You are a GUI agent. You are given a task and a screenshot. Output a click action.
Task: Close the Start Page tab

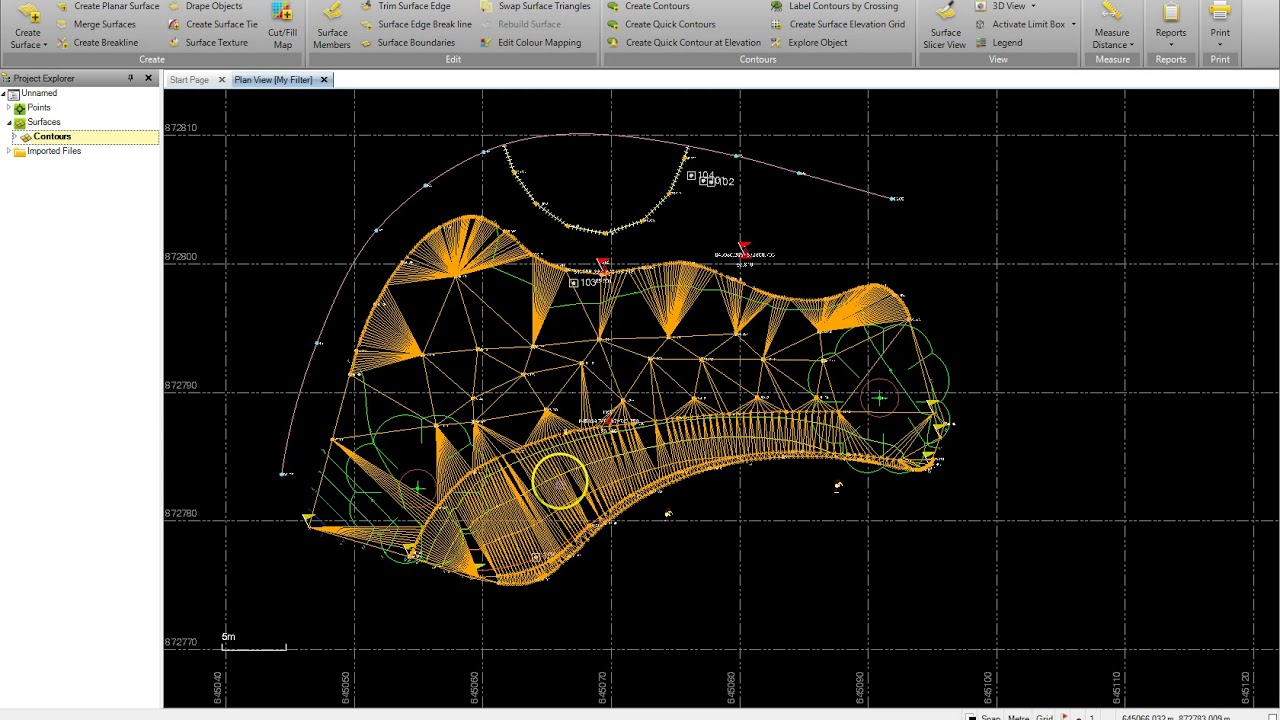tap(222, 80)
